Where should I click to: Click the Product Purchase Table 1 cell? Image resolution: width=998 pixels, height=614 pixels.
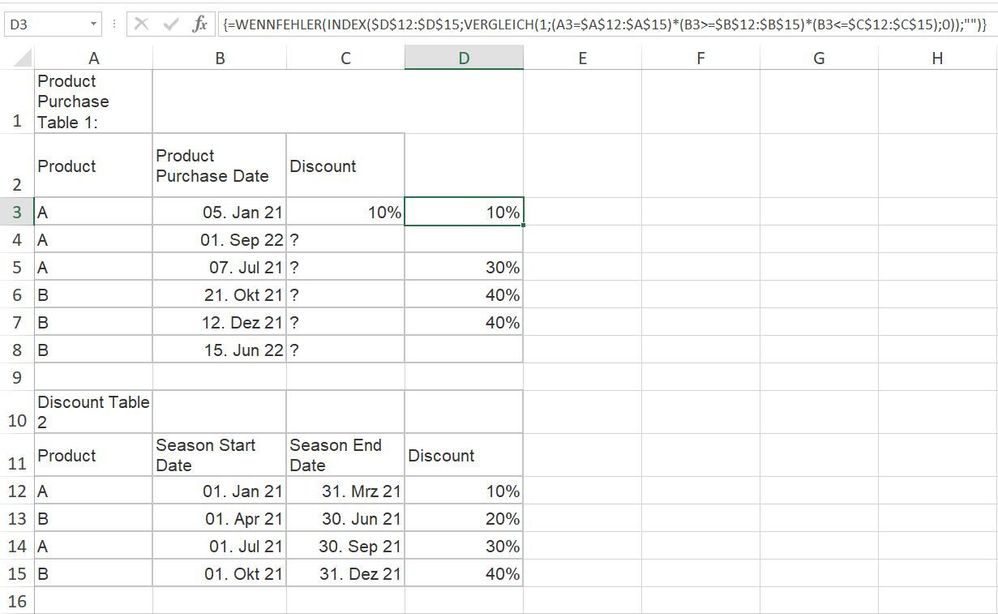(x=93, y=101)
